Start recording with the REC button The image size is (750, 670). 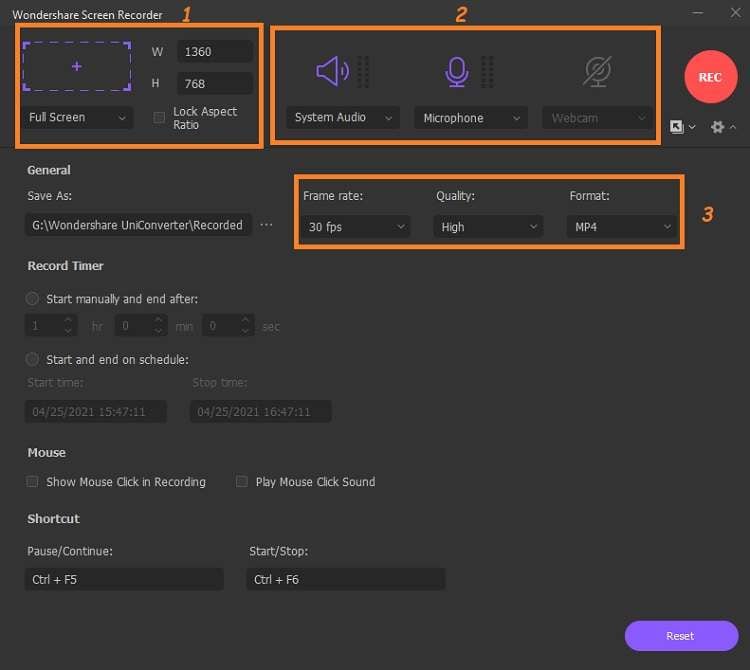click(710, 77)
